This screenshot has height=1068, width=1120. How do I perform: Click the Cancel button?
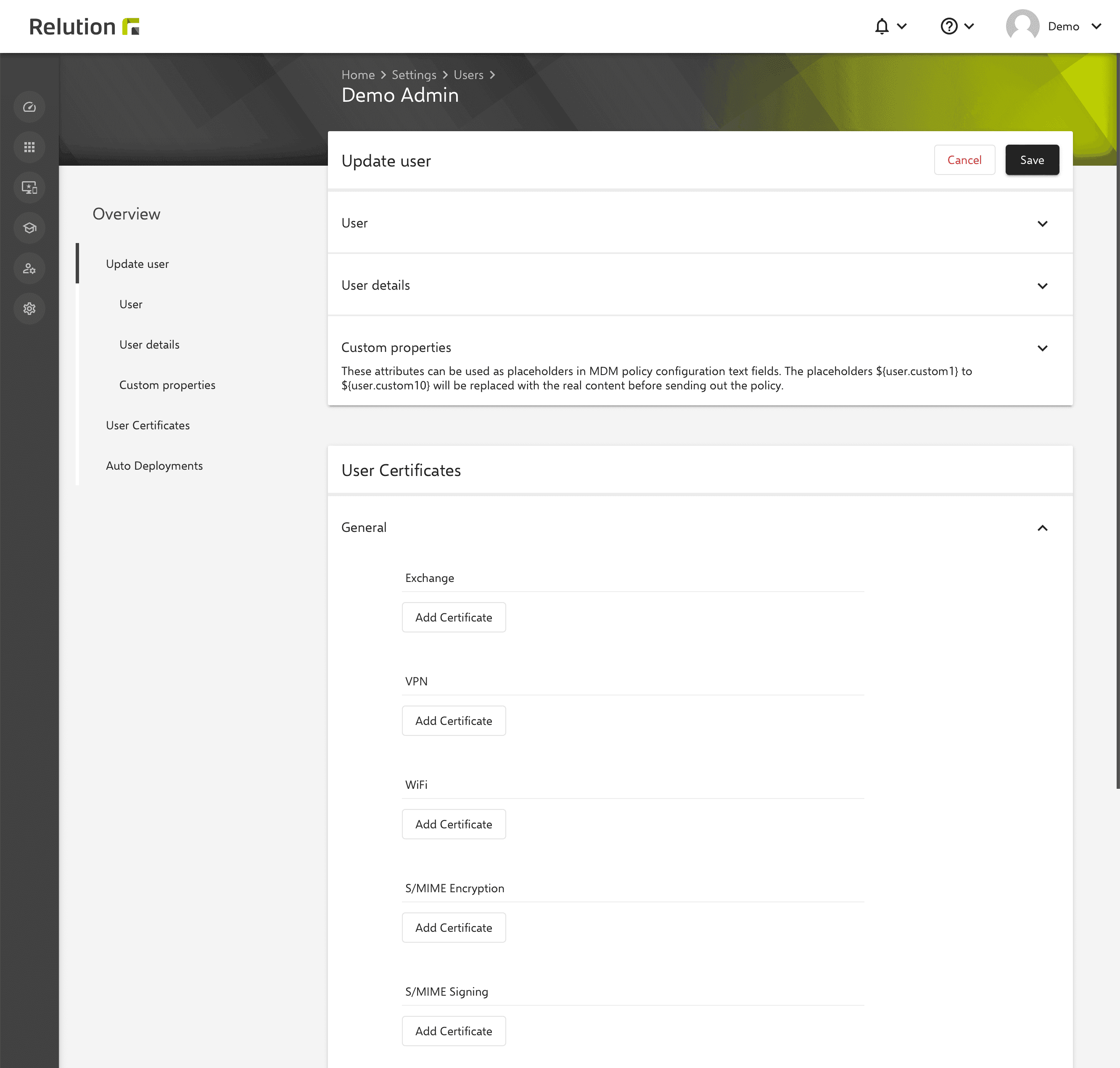(x=964, y=160)
